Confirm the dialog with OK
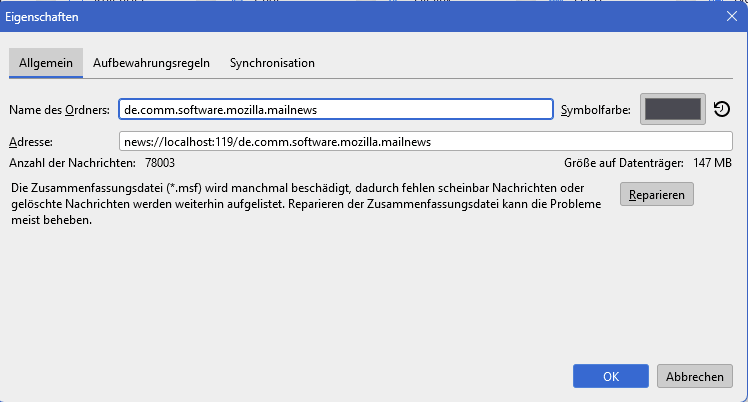The width and height of the screenshot is (748, 402). pos(611,376)
